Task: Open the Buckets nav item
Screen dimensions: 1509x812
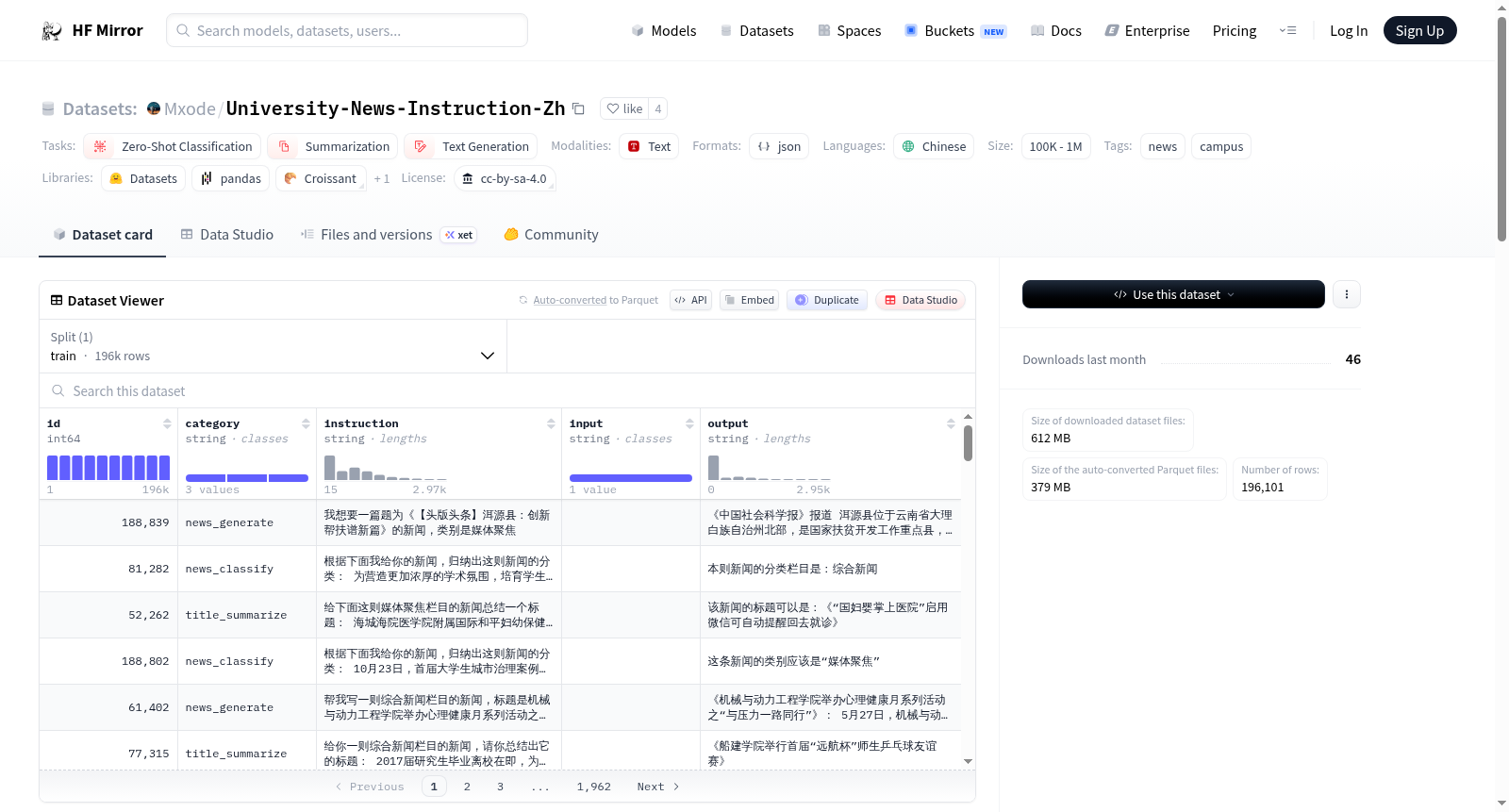Action: pyautogui.click(x=955, y=31)
